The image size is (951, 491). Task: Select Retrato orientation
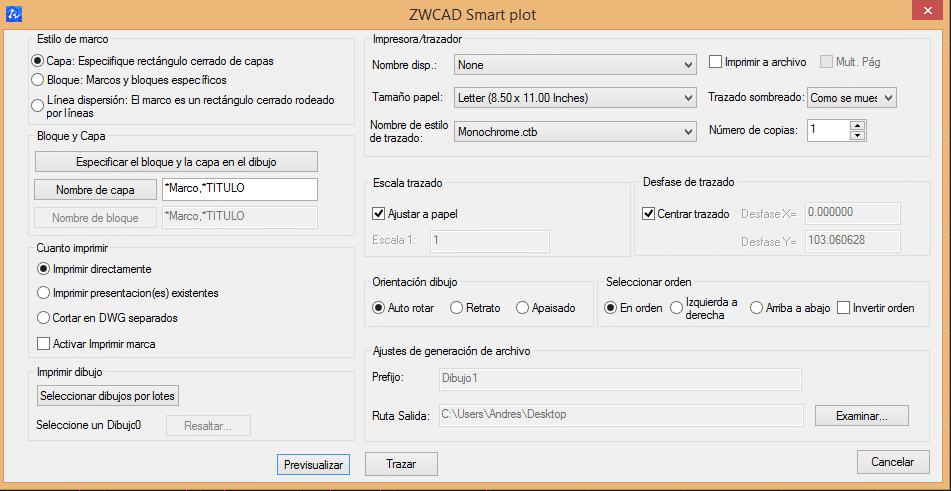(x=457, y=308)
